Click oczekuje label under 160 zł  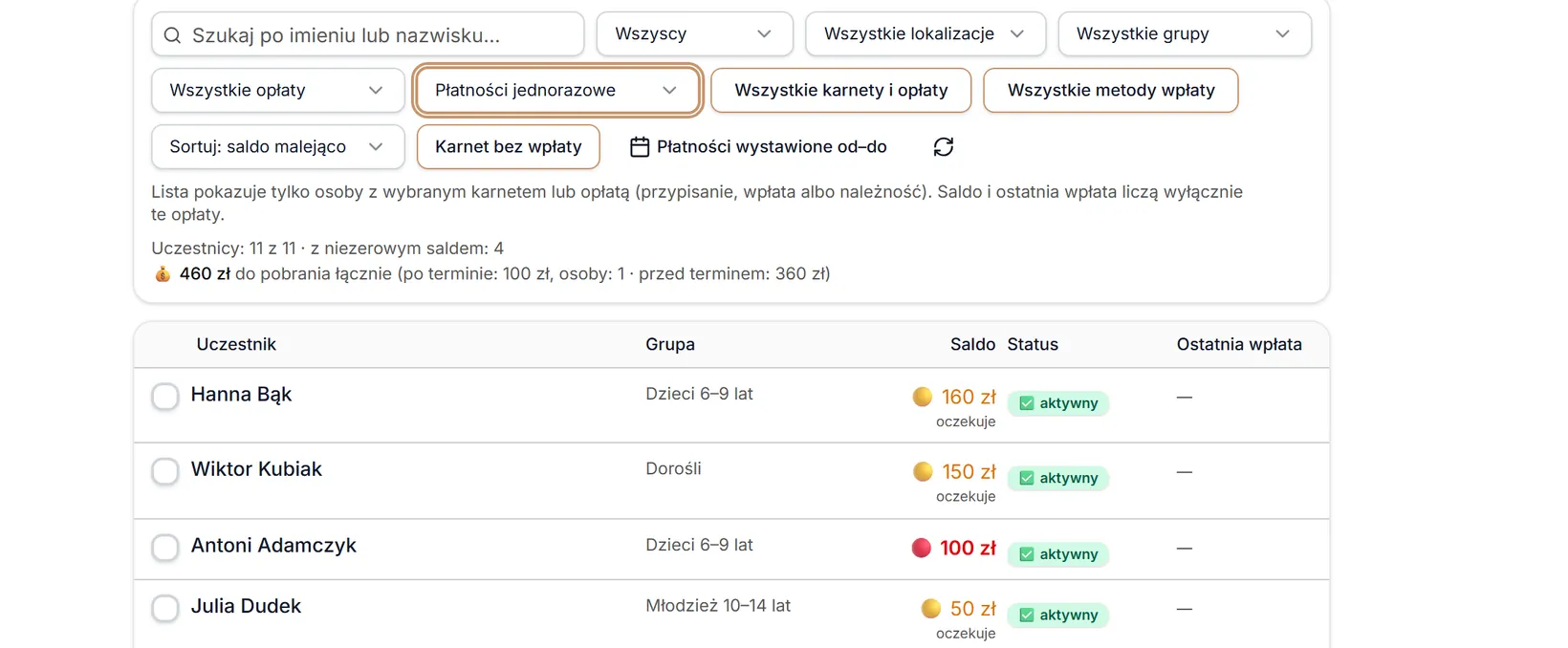966,421
